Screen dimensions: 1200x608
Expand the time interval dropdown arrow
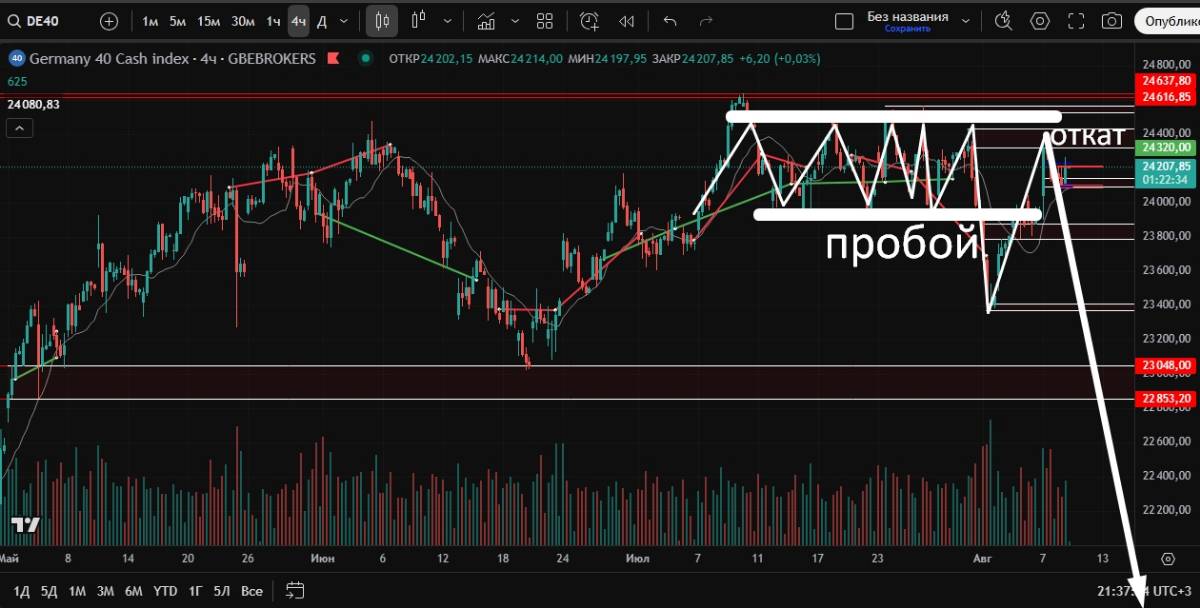[x=345, y=21]
